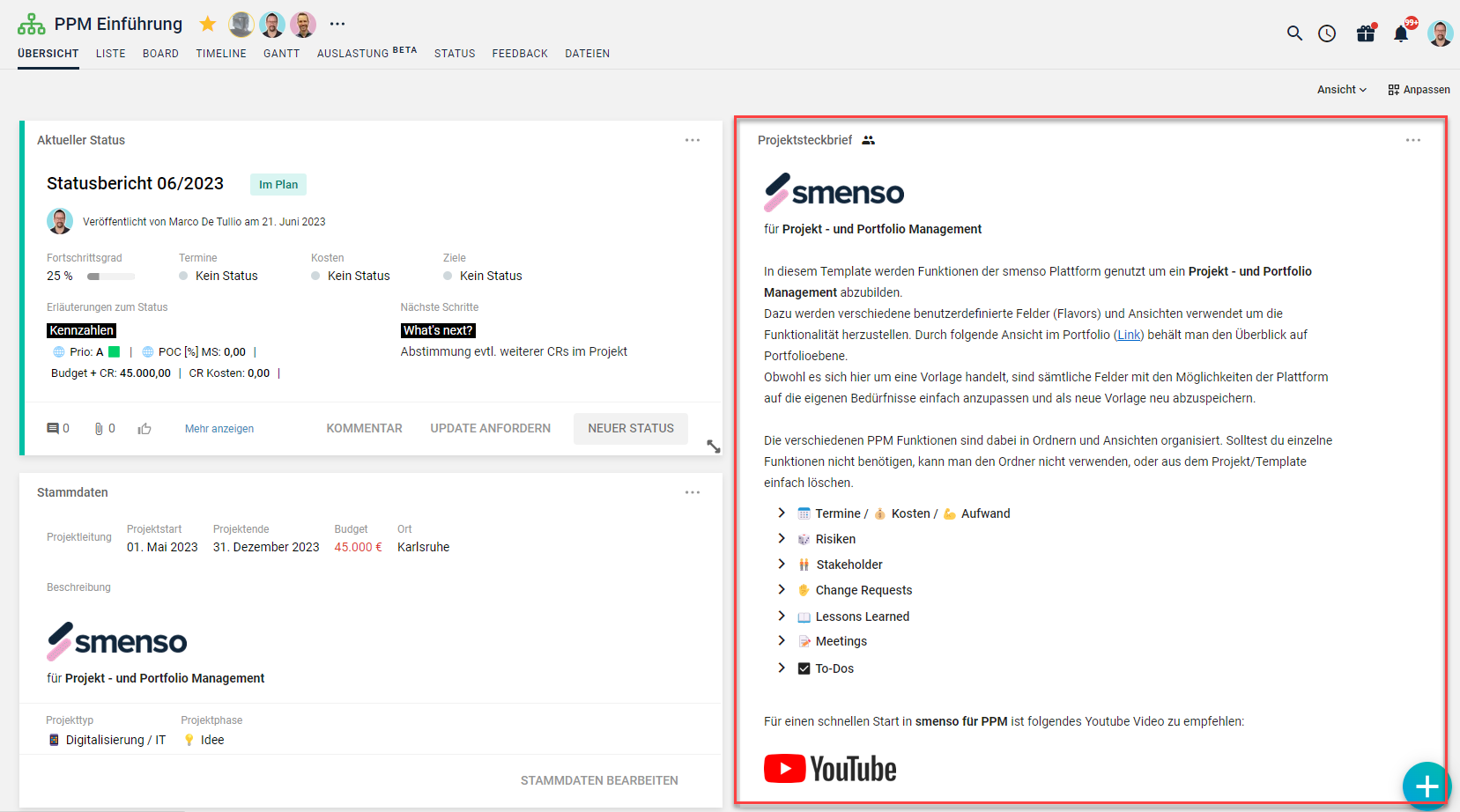Open the status comments count icon

[53, 429]
